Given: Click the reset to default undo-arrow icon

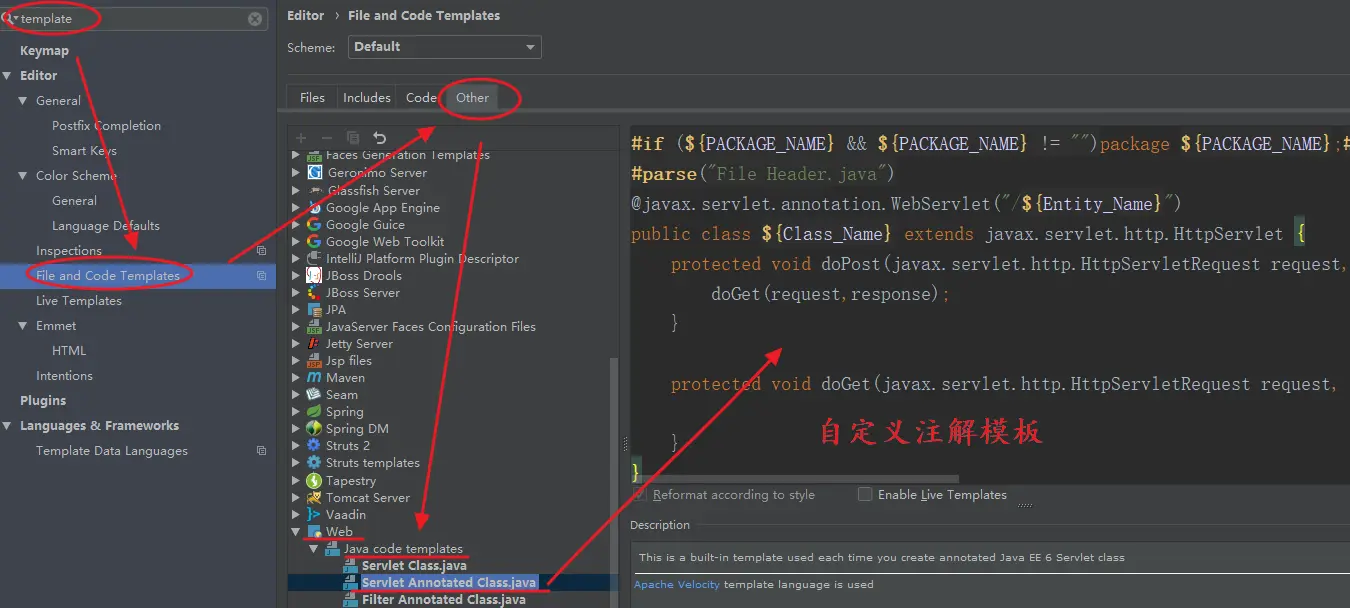Looking at the screenshot, I should pos(379,138).
